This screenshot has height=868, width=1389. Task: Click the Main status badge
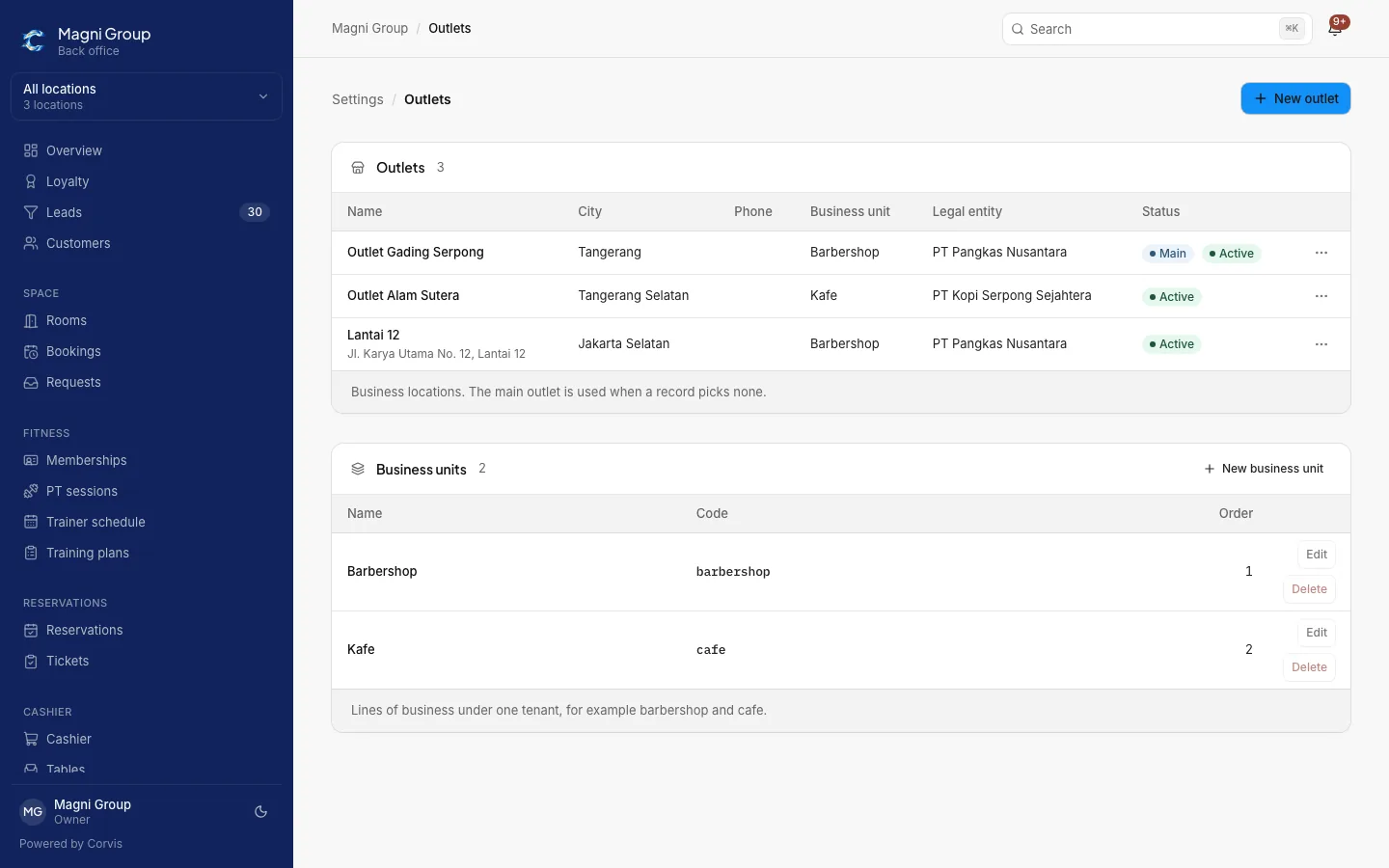click(x=1168, y=254)
